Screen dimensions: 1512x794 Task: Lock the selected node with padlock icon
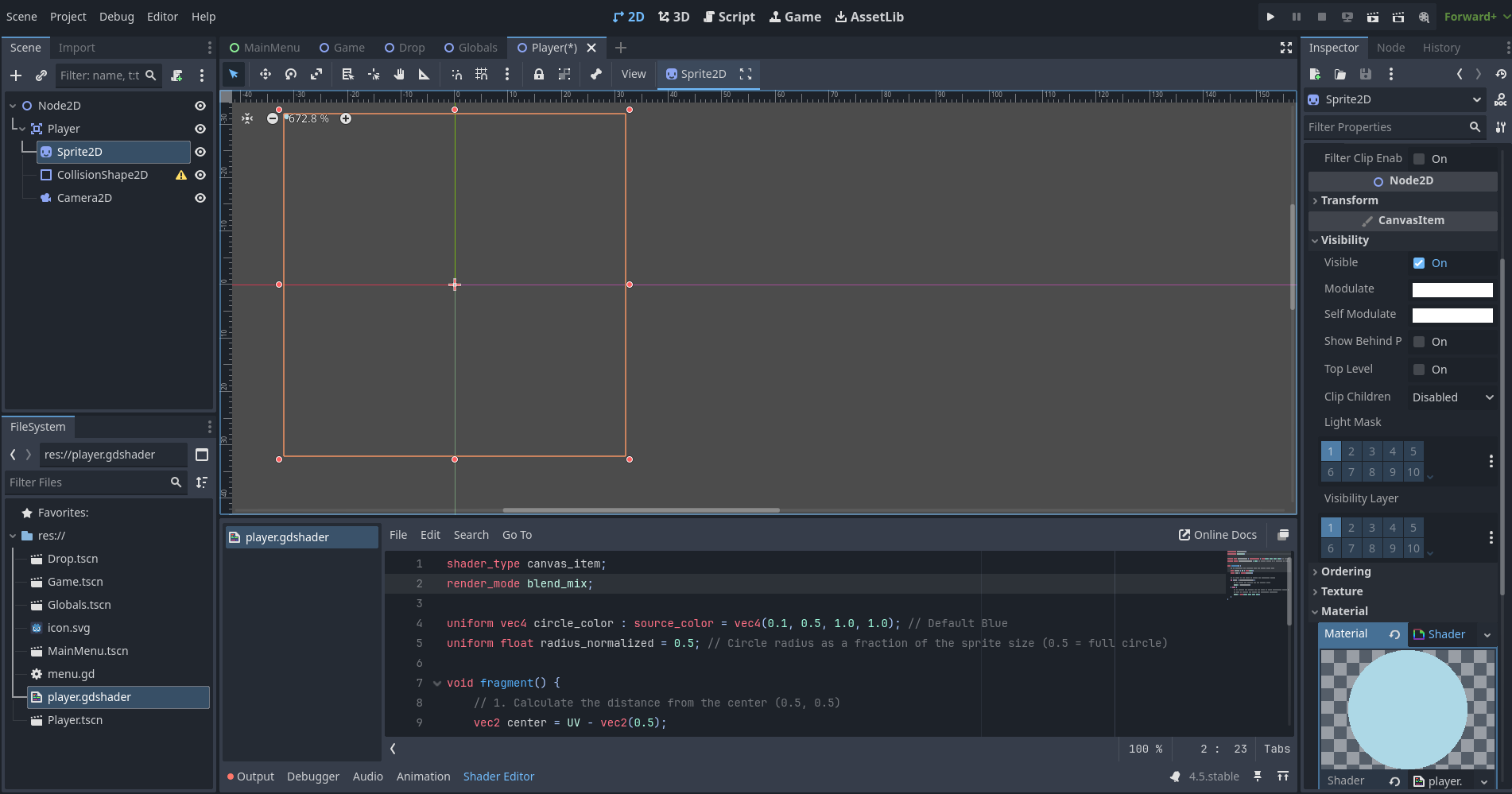[538, 74]
